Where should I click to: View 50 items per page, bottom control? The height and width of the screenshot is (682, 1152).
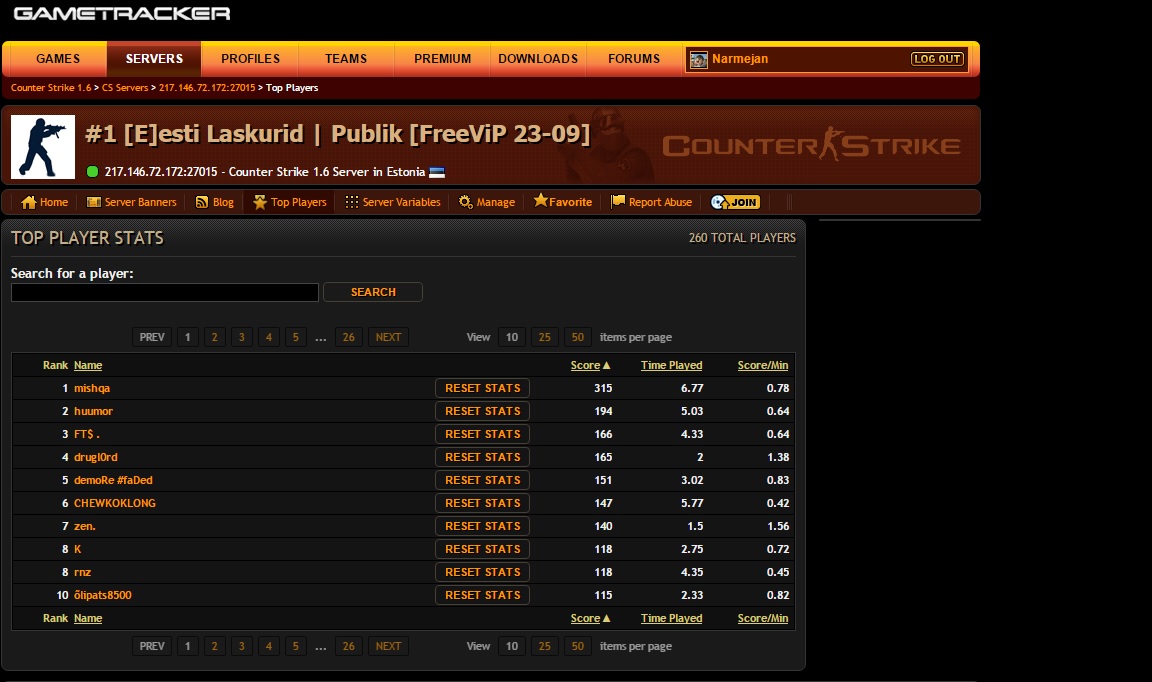(577, 646)
